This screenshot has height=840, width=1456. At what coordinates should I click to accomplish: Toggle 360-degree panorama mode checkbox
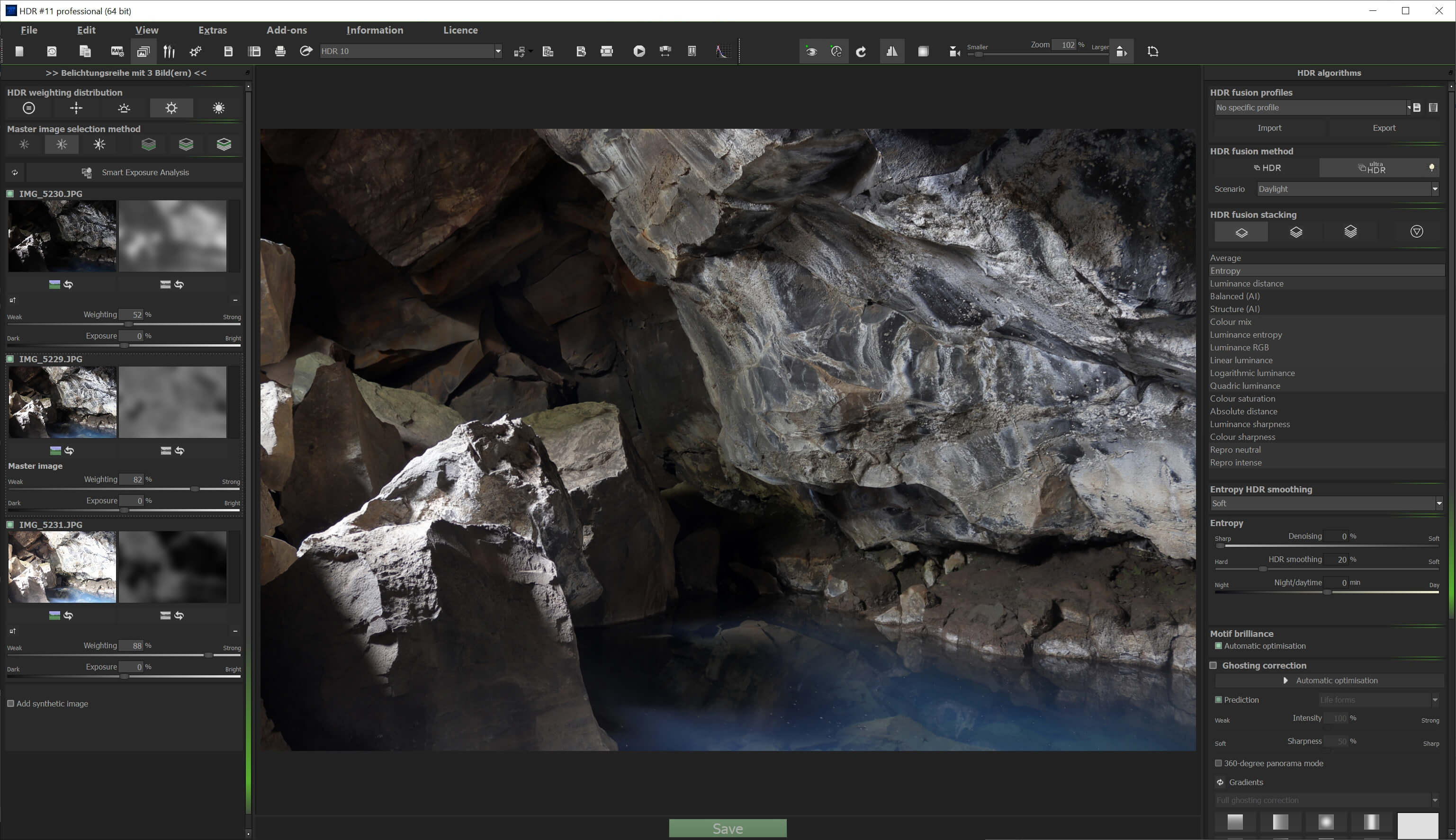1218,763
